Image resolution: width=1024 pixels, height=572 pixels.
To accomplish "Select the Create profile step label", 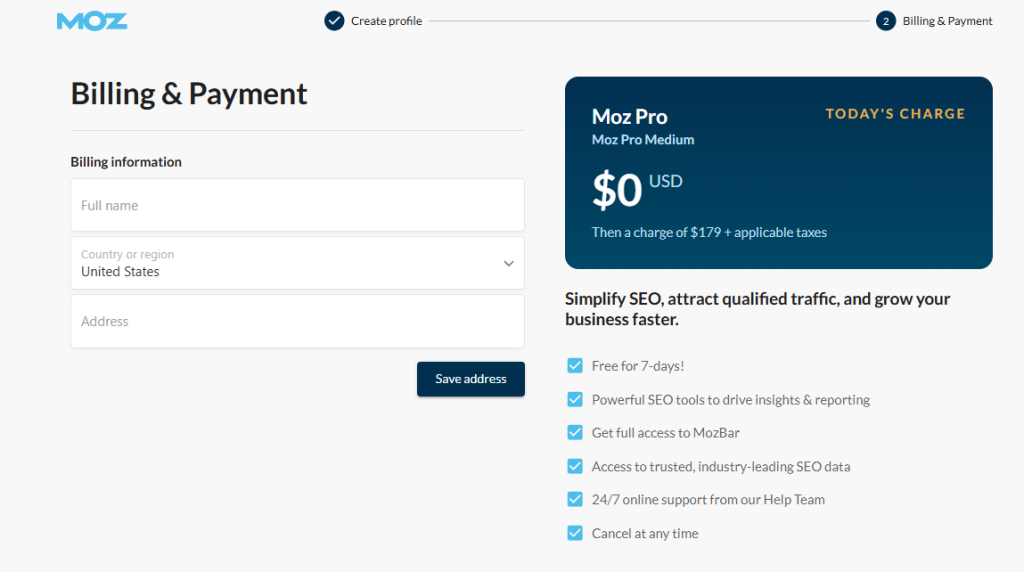I will 387,21.
